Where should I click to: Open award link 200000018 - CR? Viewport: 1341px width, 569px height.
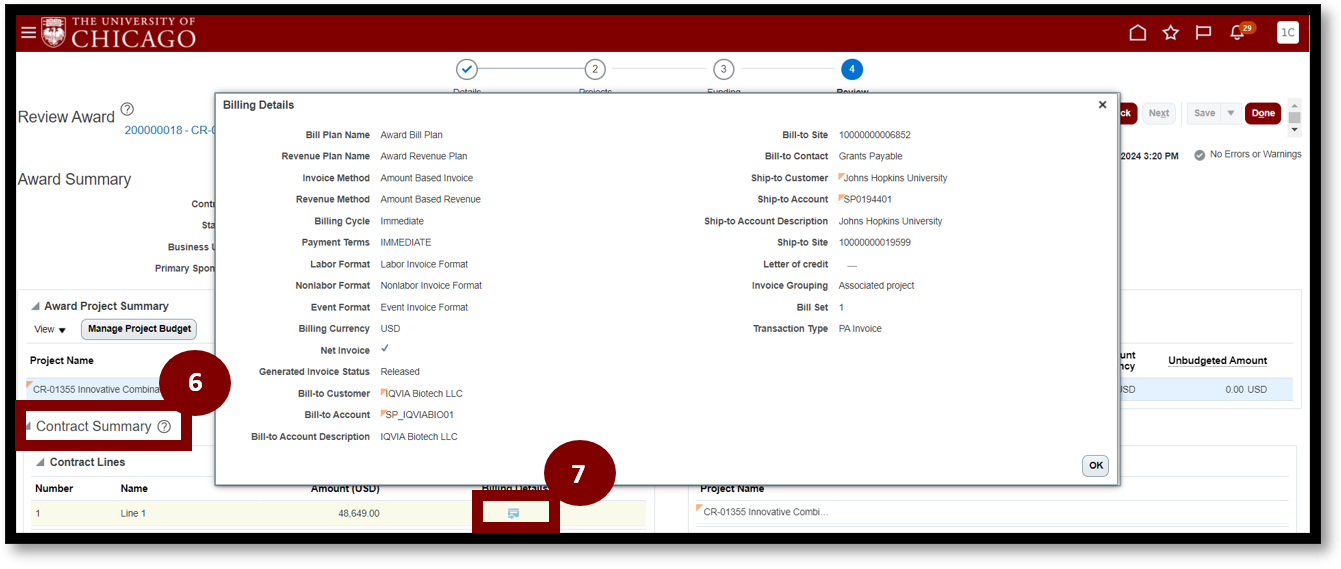(x=170, y=130)
